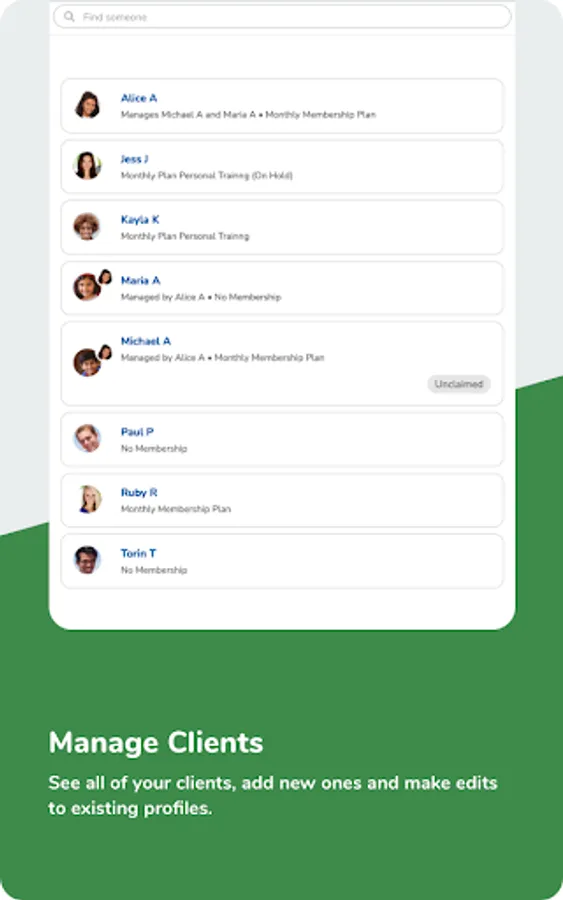This screenshot has width=563, height=900.
Task: Click Maria A's main avatar
Action: [x=87, y=287]
